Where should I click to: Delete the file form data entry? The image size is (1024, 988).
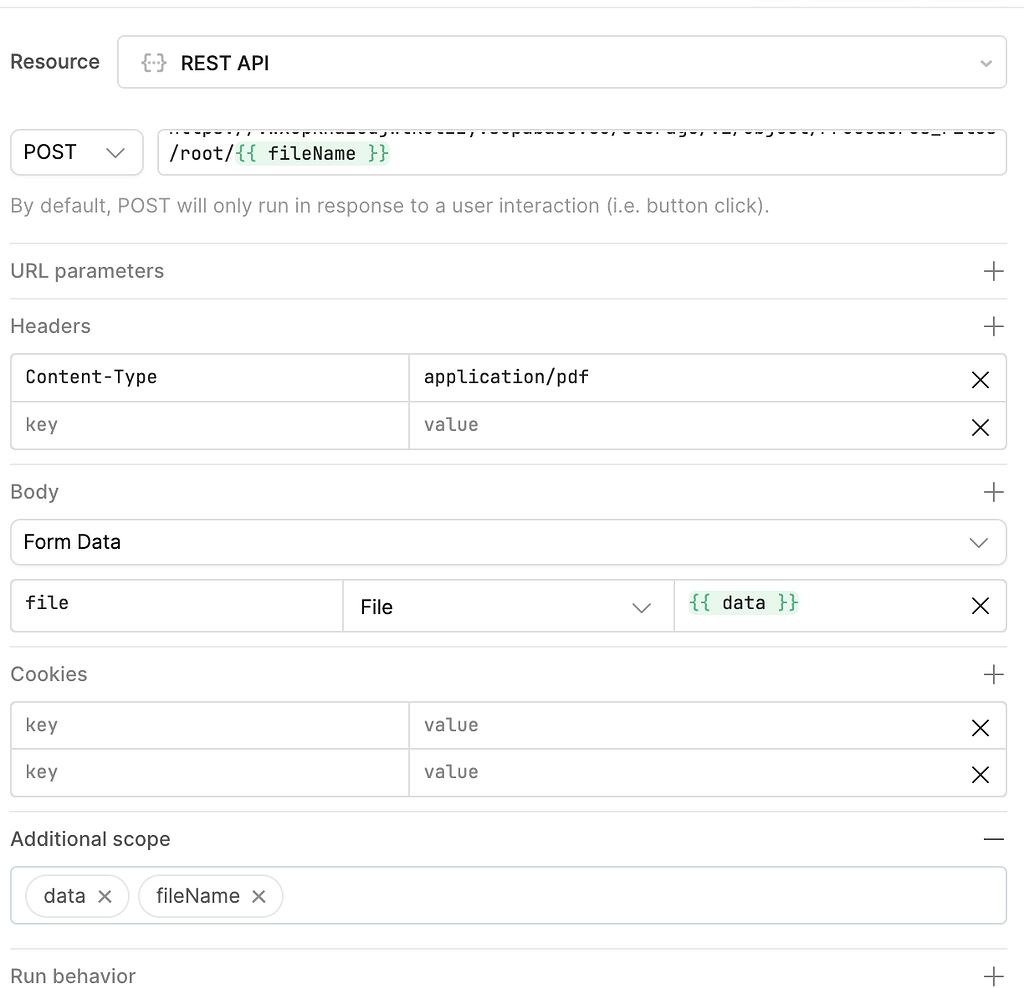pos(981,605)
